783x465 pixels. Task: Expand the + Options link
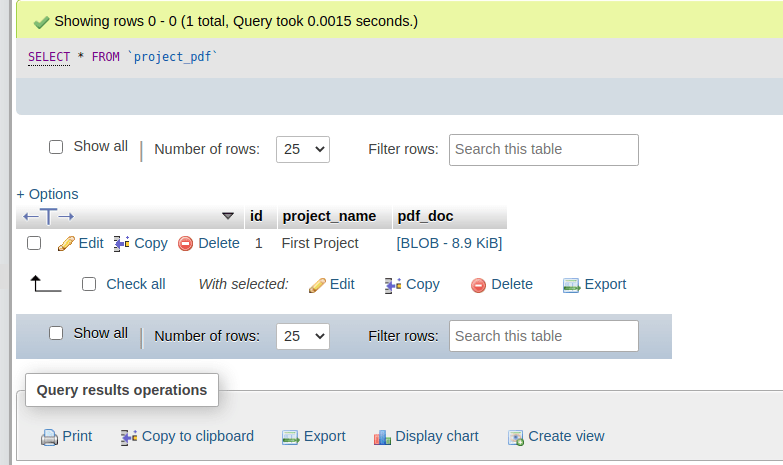tap(47, 194)
